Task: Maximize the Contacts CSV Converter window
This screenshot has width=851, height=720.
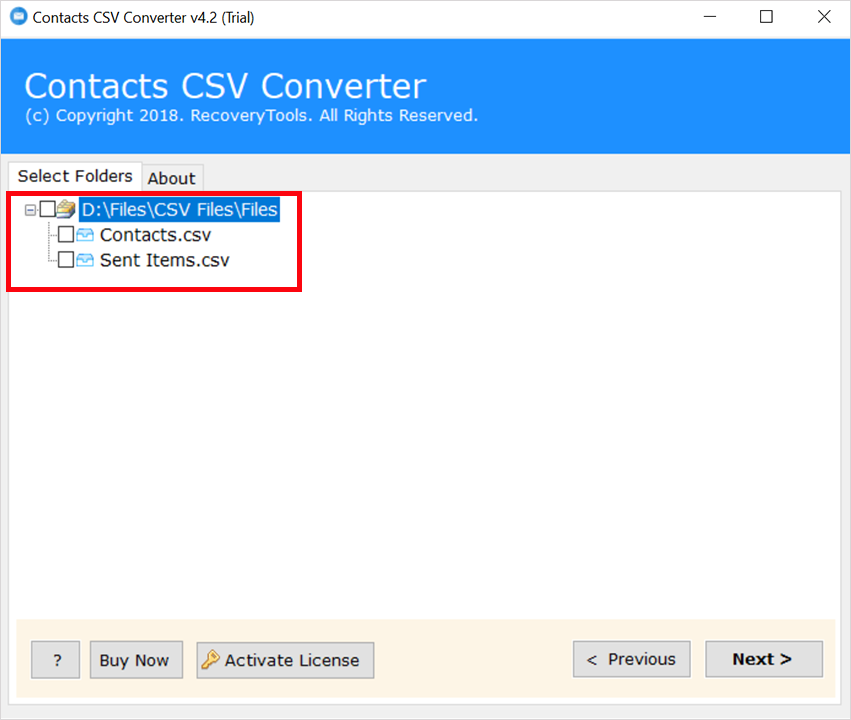Action: coord(766,17)
